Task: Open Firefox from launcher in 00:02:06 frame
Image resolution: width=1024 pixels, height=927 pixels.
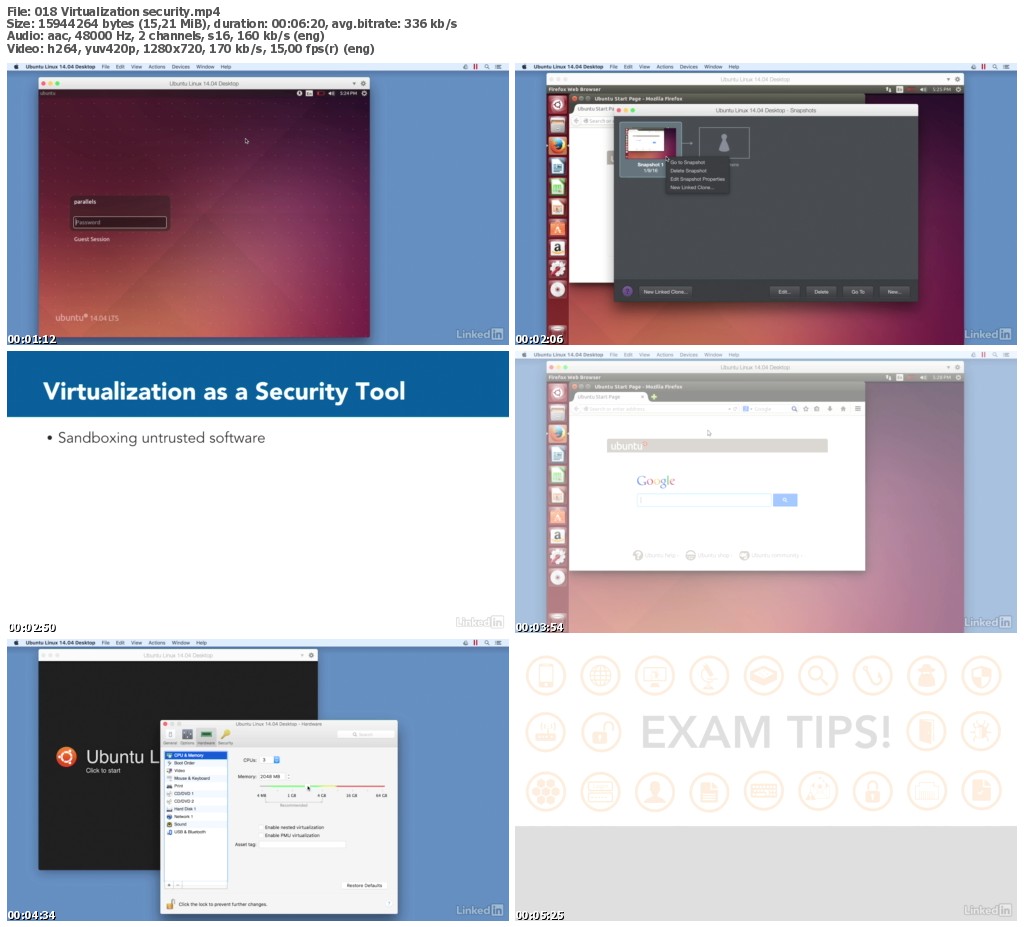Action: pyautogui.click(x=557, y=145)
